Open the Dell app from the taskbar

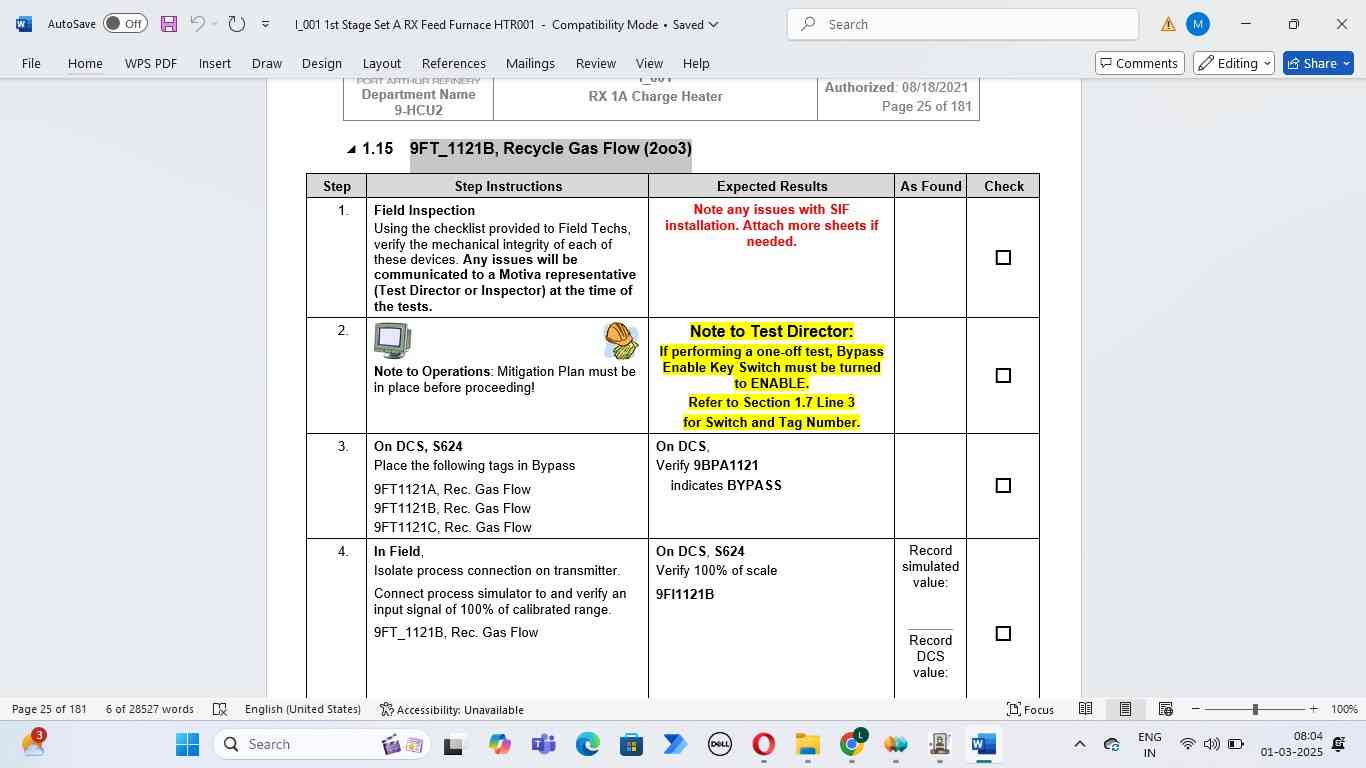(720, 744)
